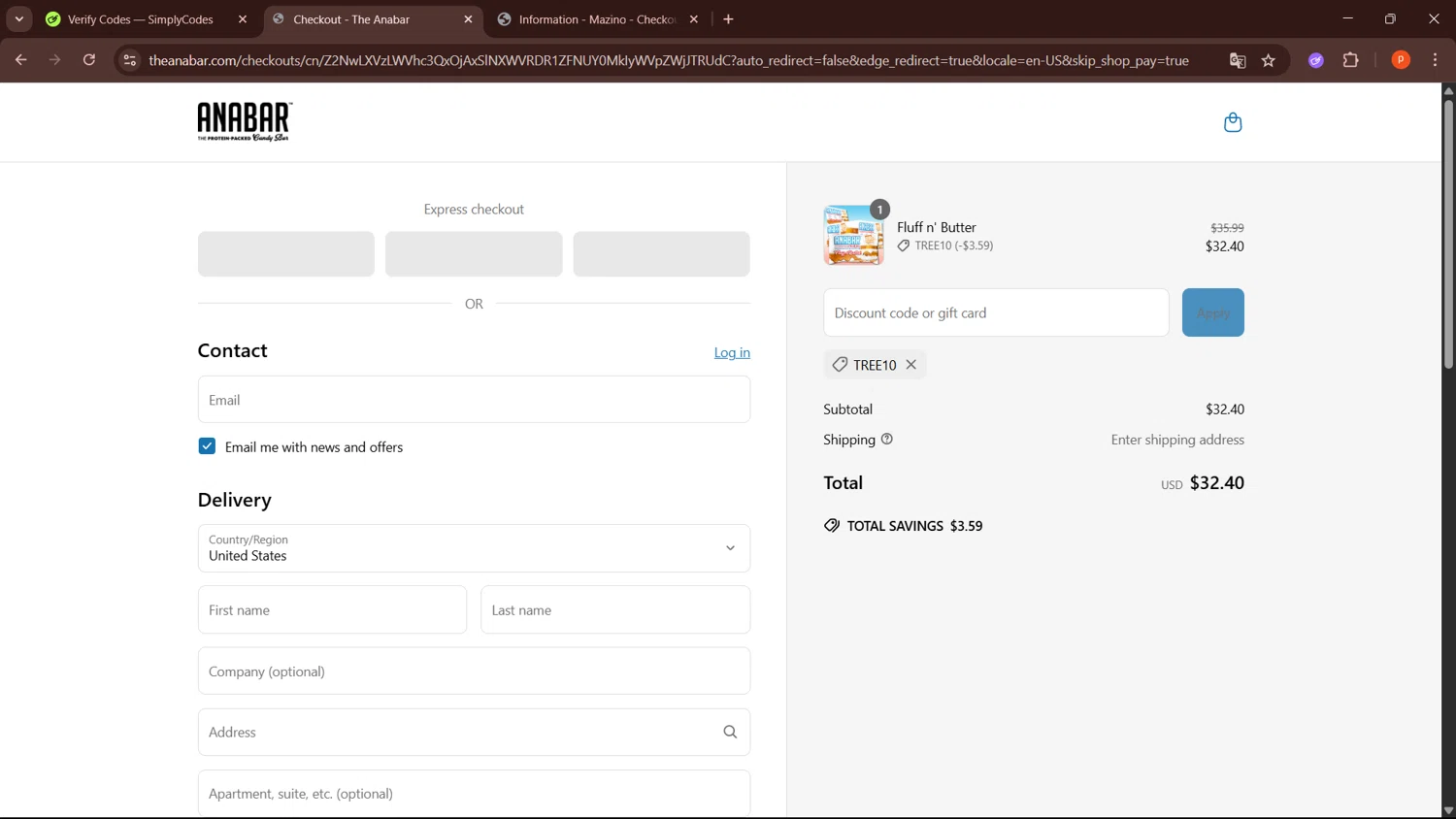This screenshot has height=819, width=1456.
Task: Reload the checkout page
Action: pyautogui.click(x=89, y=60)
